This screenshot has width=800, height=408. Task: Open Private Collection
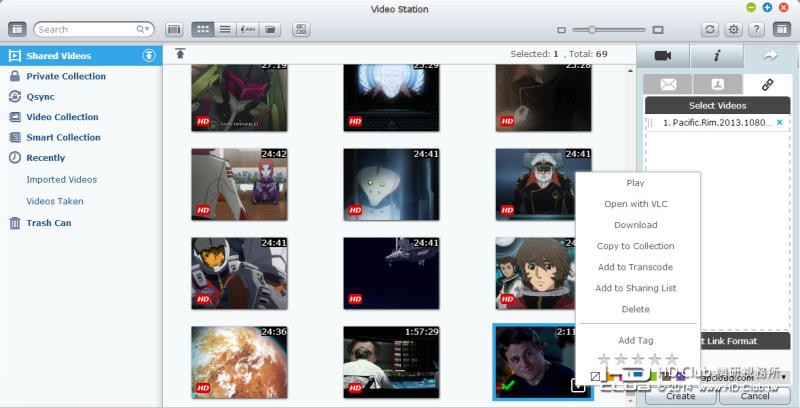tap(66, 76)
